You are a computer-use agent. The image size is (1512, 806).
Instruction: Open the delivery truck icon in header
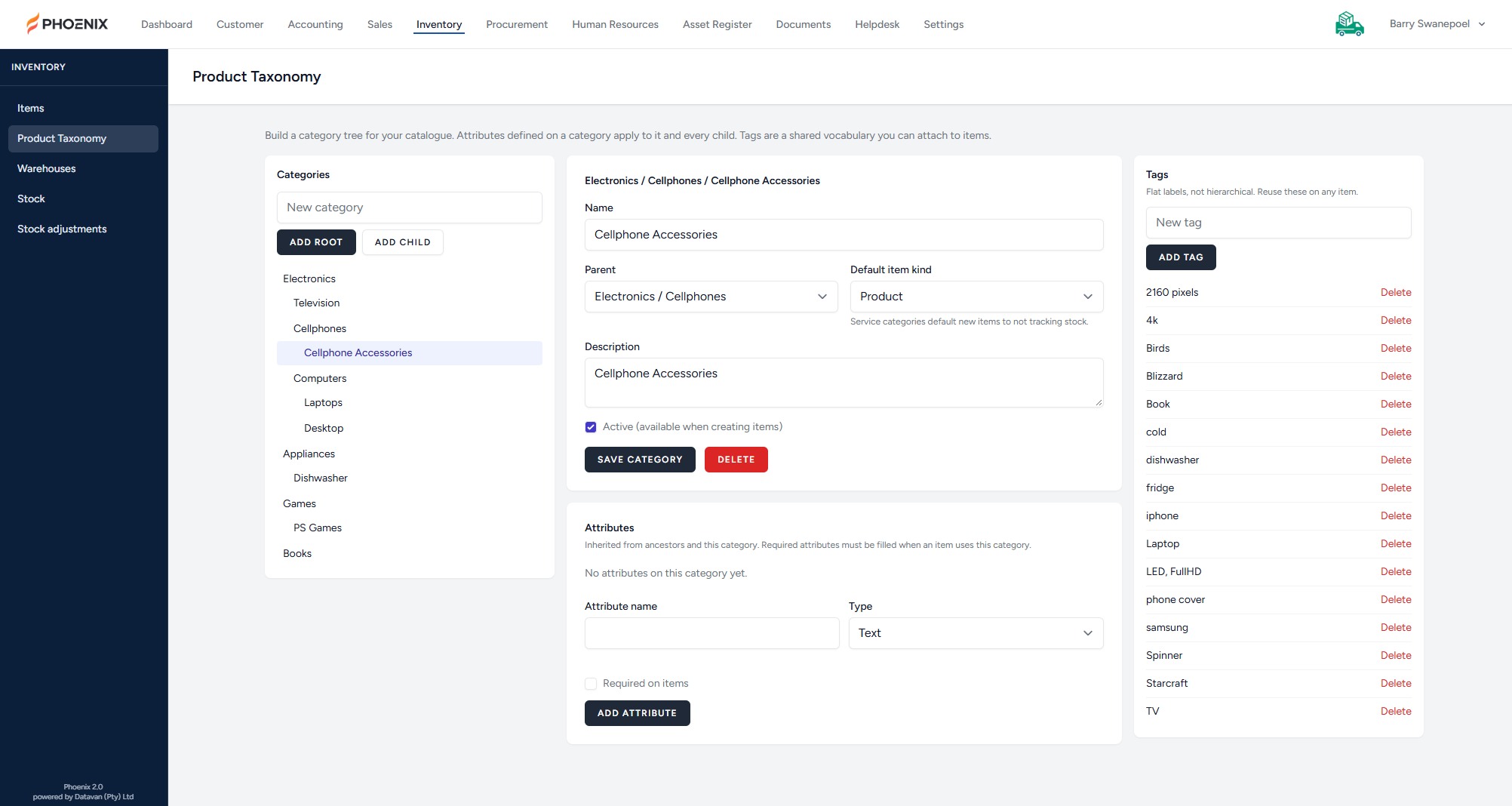click(x=1349, y=24)
